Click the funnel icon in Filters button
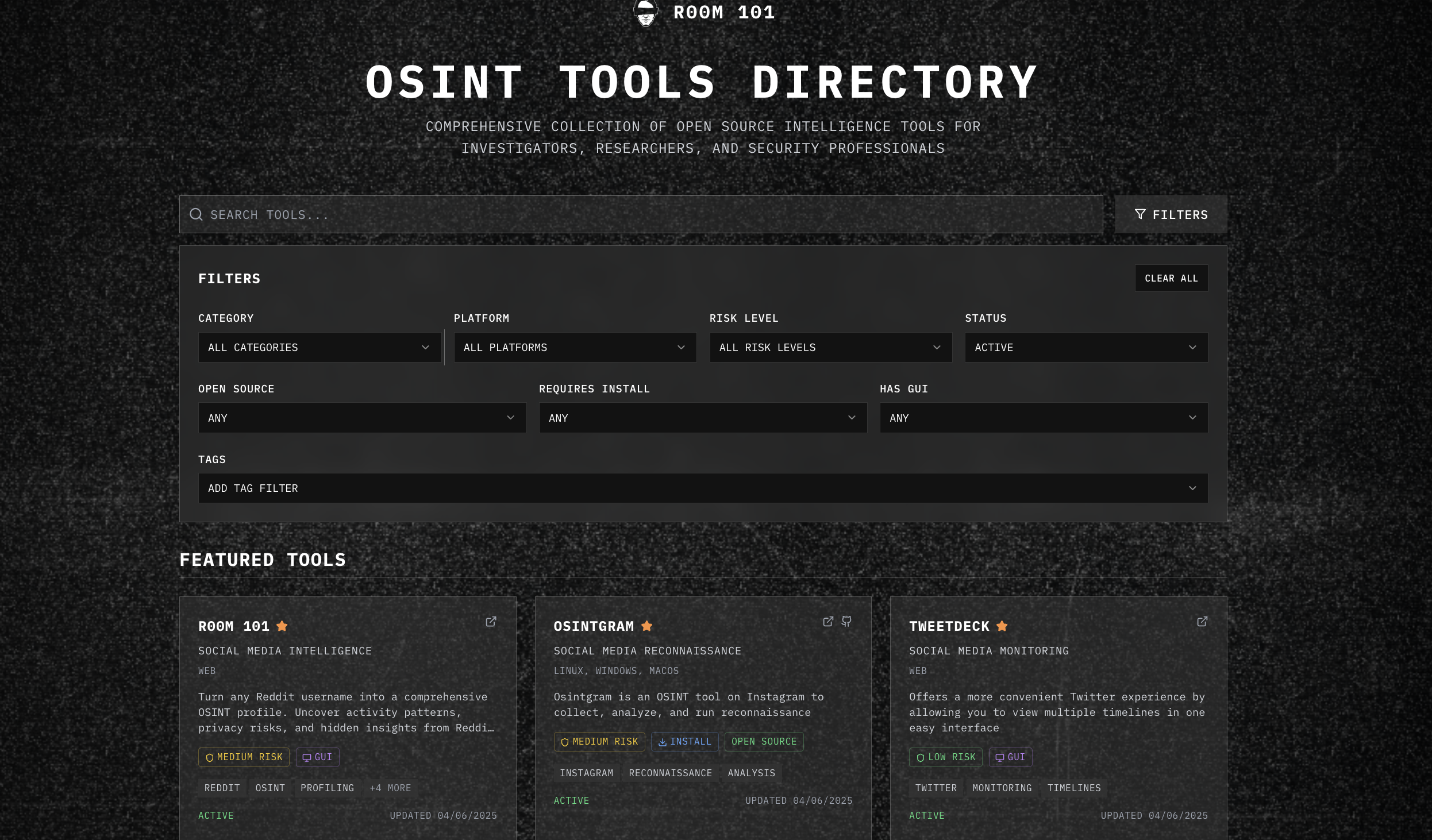The height and width of the screenshot is (840, 1432). (x=1140, y=214)
